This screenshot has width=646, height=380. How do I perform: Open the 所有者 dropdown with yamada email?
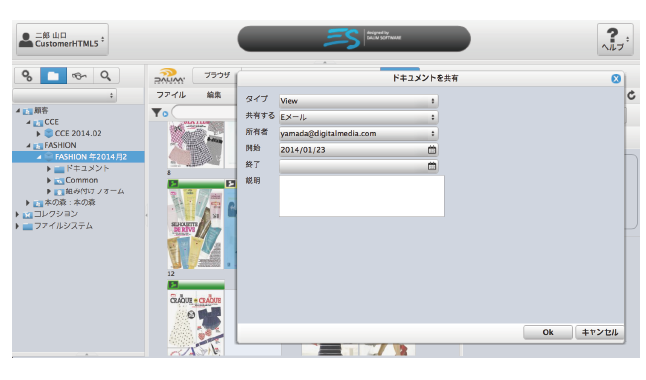(x=358, y=134)
